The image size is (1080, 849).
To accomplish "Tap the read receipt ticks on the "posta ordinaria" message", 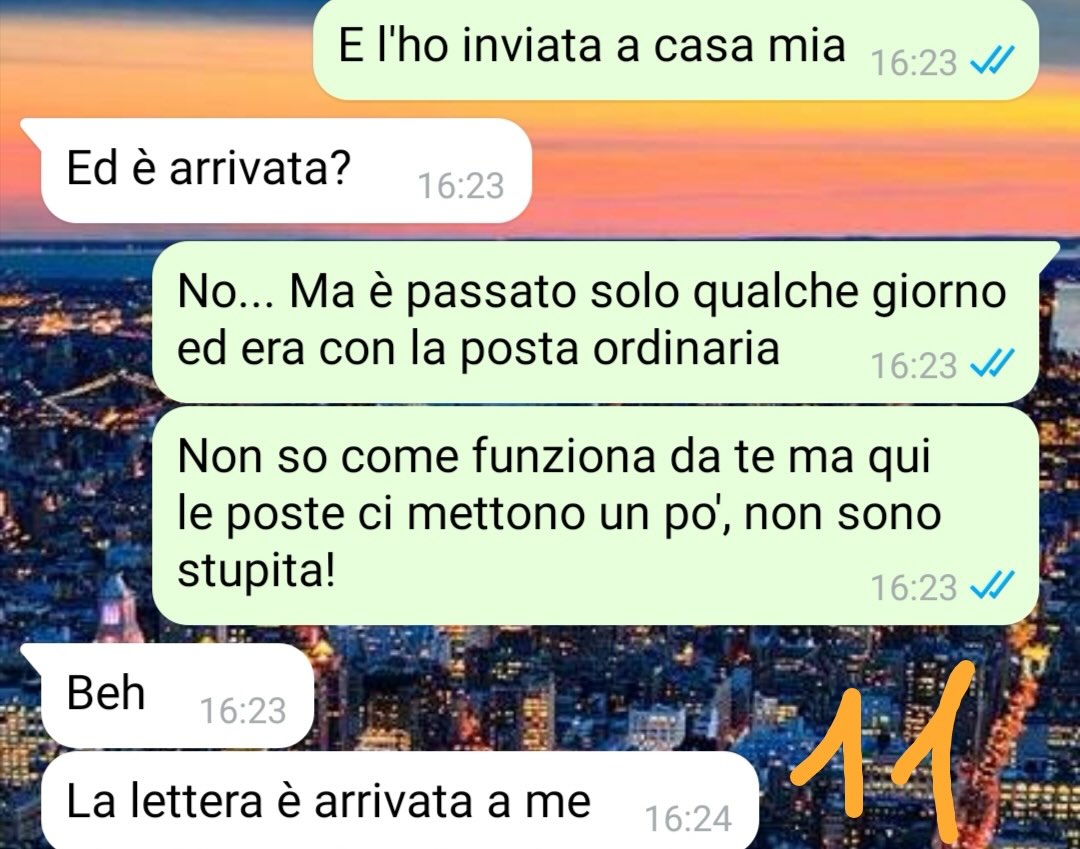I will pyautogui.click(x=992, y=365).
